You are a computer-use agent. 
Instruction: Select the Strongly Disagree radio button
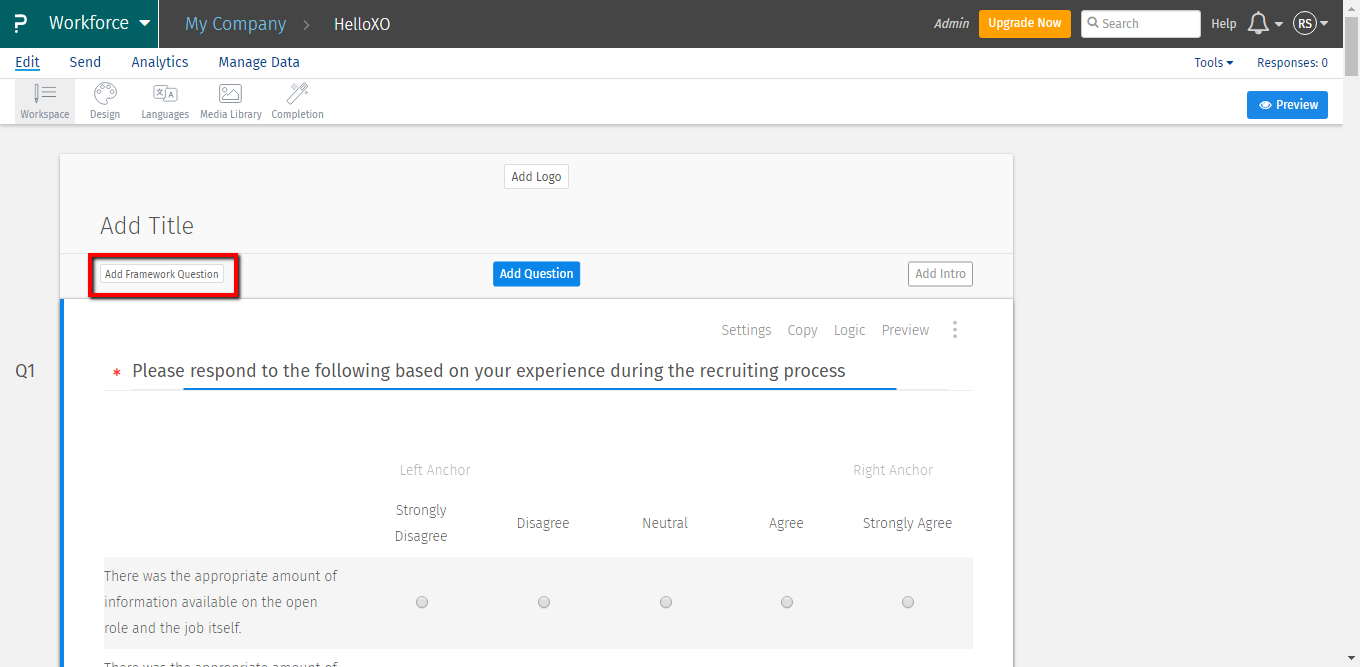[422, 602]
